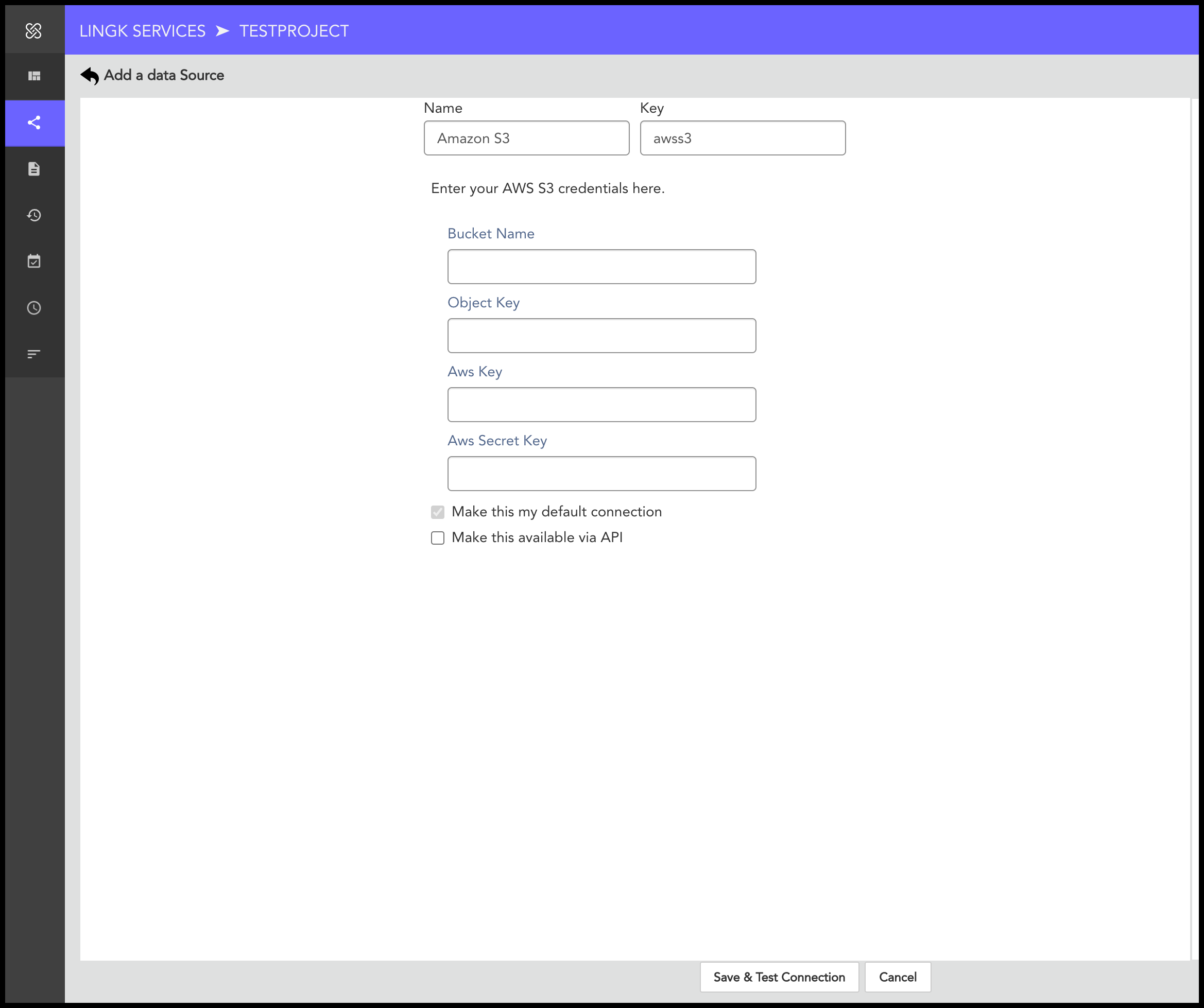Click into the Bucket Name field
The width and height of the screenshot is (1204, 1008).
click(601, 267)
